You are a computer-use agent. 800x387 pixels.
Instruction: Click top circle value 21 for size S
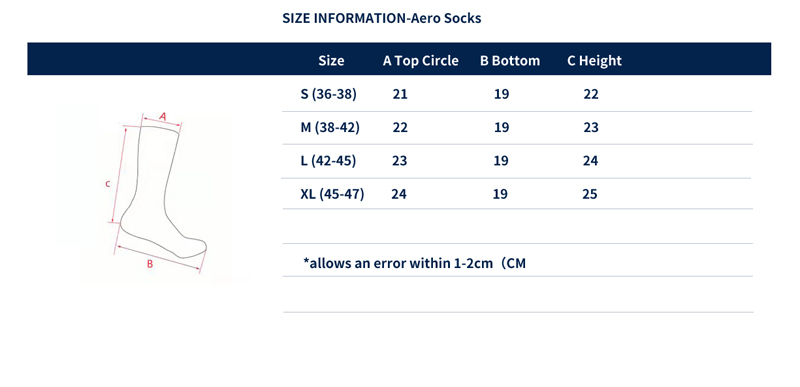tap(400, 94)
